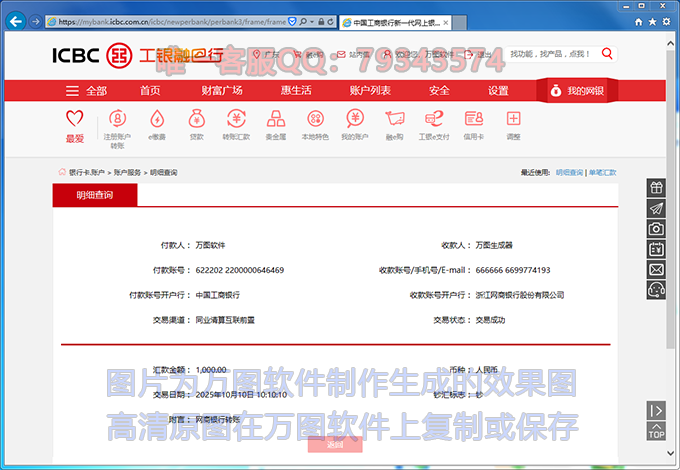
Task: Switch to the 财富广场 nav menu
Action: 222,90
